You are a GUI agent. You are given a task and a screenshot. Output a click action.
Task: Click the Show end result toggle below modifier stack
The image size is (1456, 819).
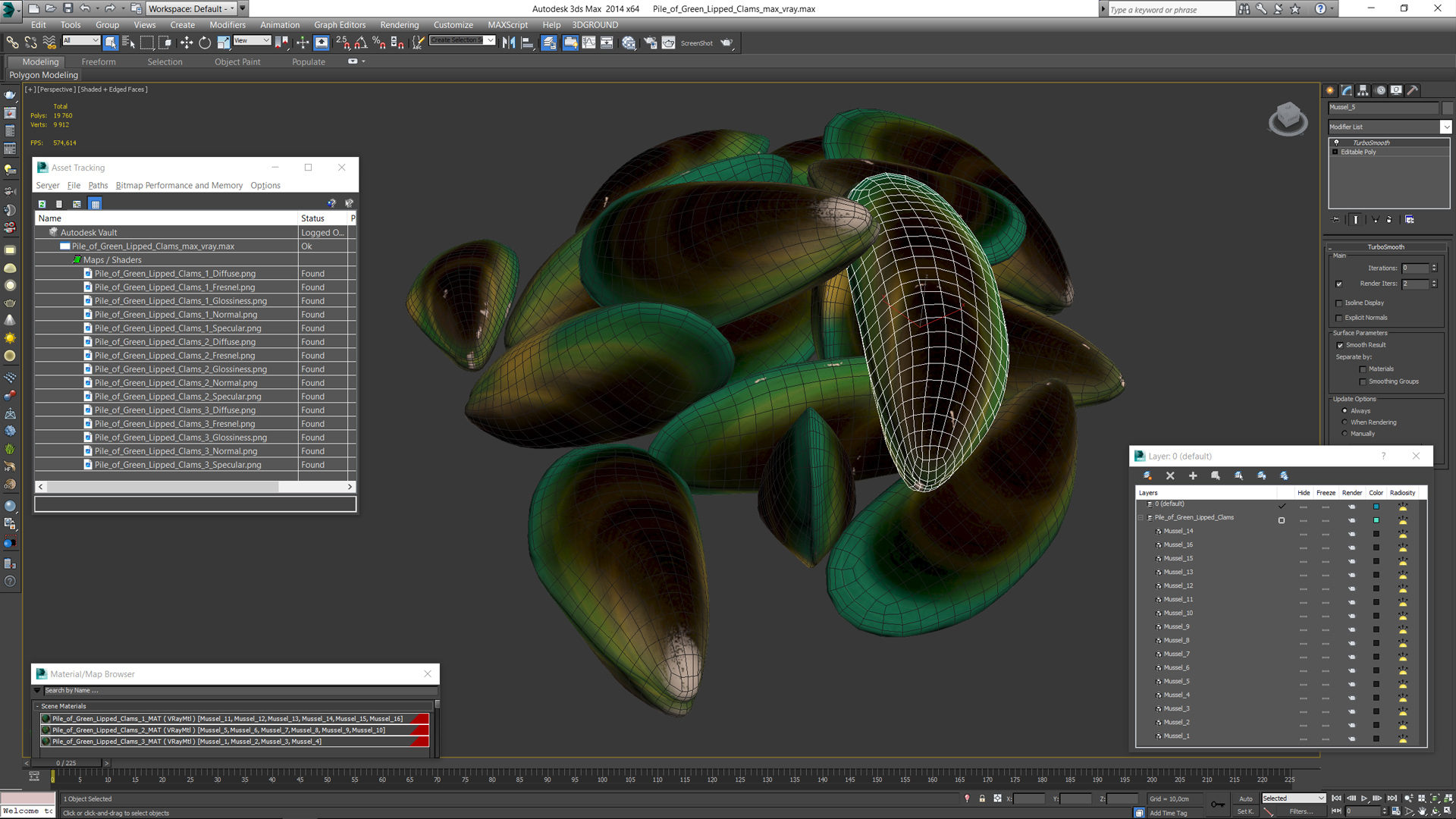point(1356,219)
